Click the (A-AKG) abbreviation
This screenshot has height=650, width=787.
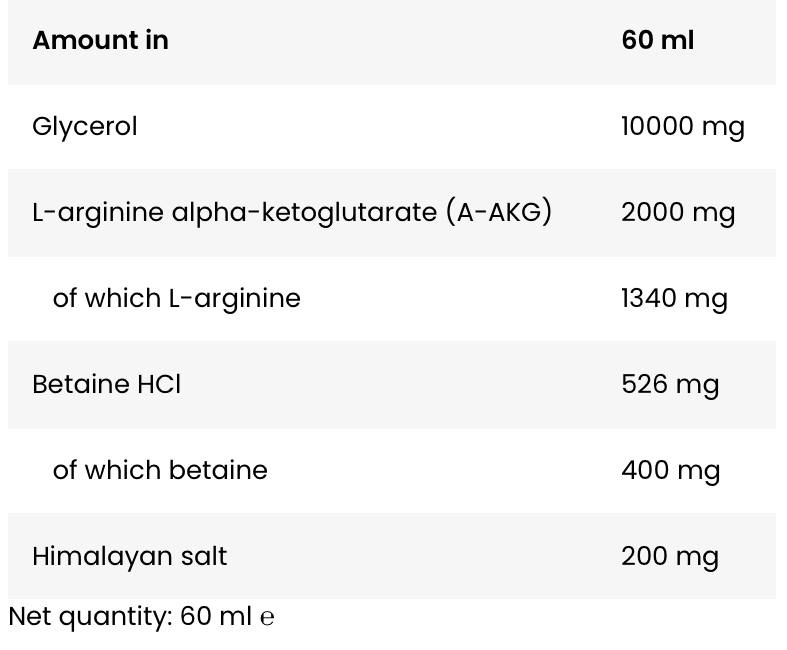[x=499, y=212]
